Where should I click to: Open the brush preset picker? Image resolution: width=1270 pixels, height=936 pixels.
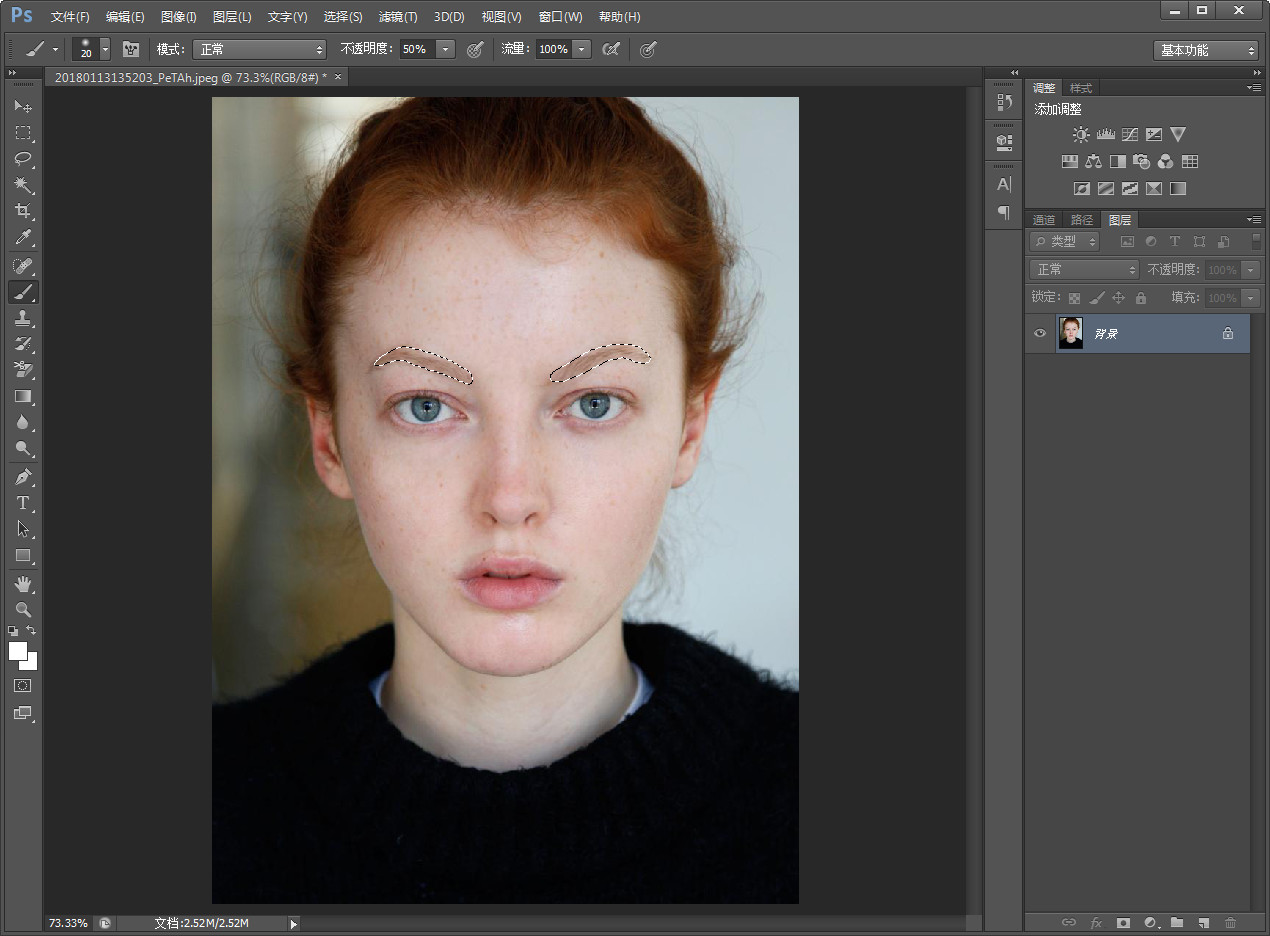pos(105,49)
